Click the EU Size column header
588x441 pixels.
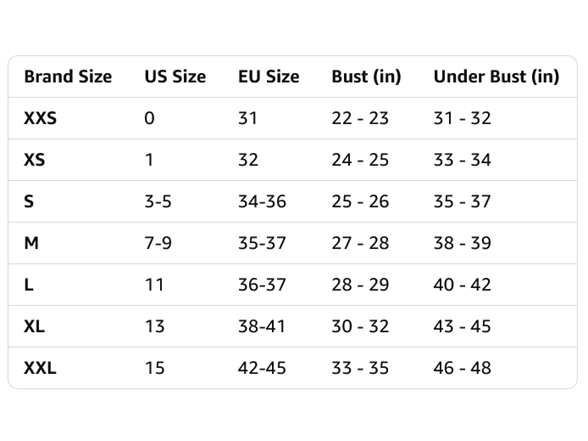pos(269,76)
